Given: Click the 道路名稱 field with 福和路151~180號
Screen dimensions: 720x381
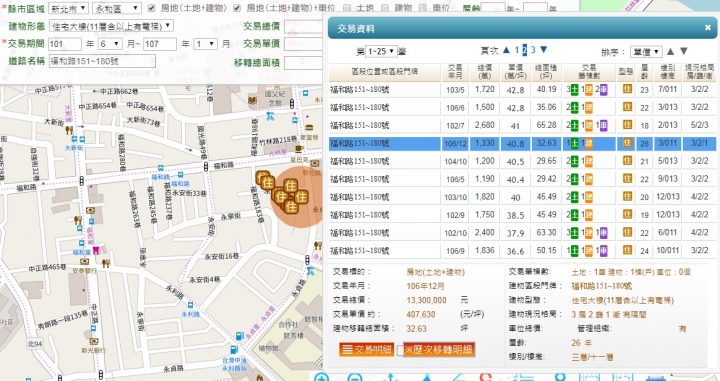Looking at the screenshot, I should (102, 62).
